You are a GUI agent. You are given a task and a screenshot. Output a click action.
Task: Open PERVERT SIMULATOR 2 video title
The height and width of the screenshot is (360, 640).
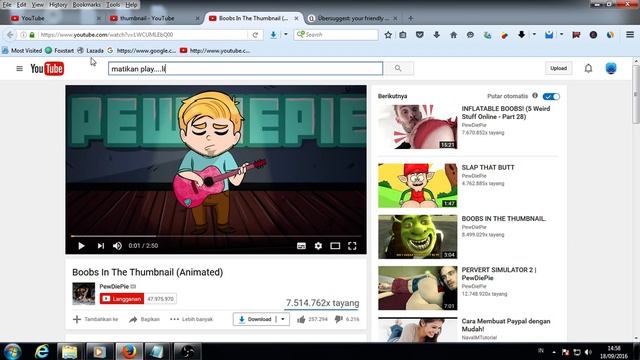[x=499, y=274]
